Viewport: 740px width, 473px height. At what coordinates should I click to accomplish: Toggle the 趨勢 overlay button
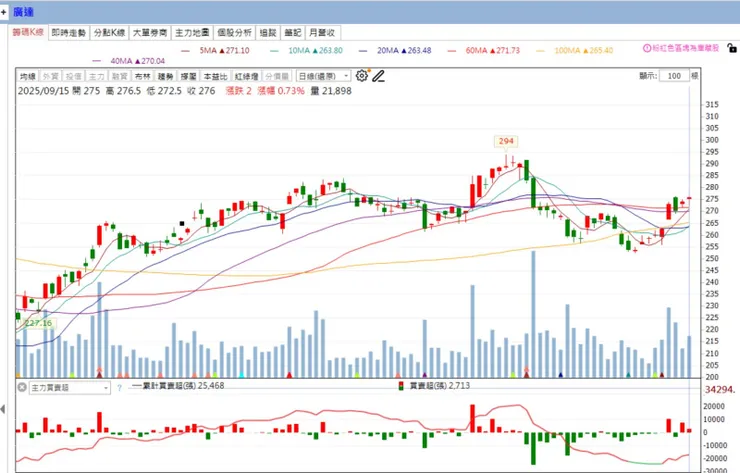(166, 76)
